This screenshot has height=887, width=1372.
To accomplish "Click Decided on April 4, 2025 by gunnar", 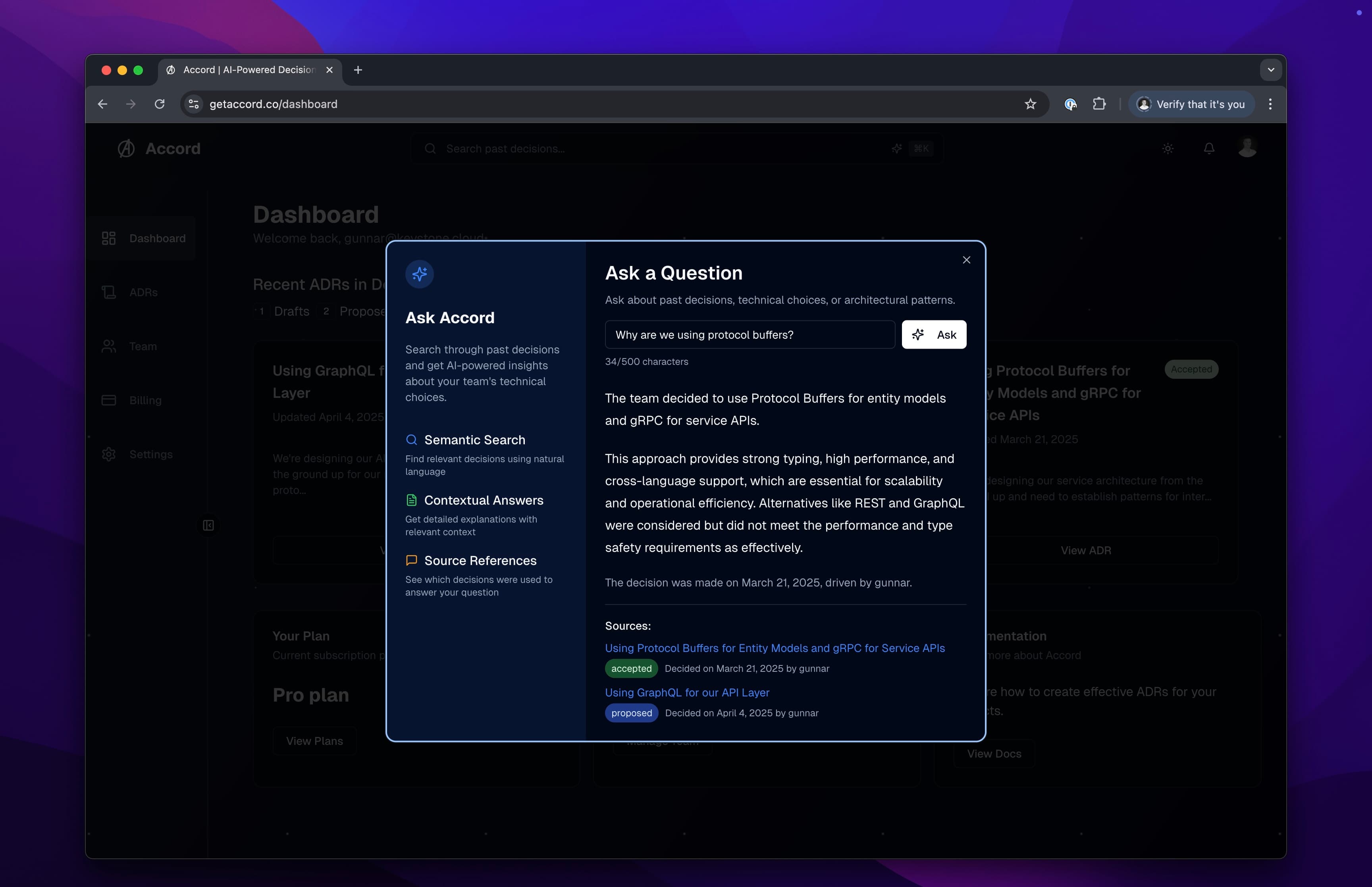I will (742, 713).
